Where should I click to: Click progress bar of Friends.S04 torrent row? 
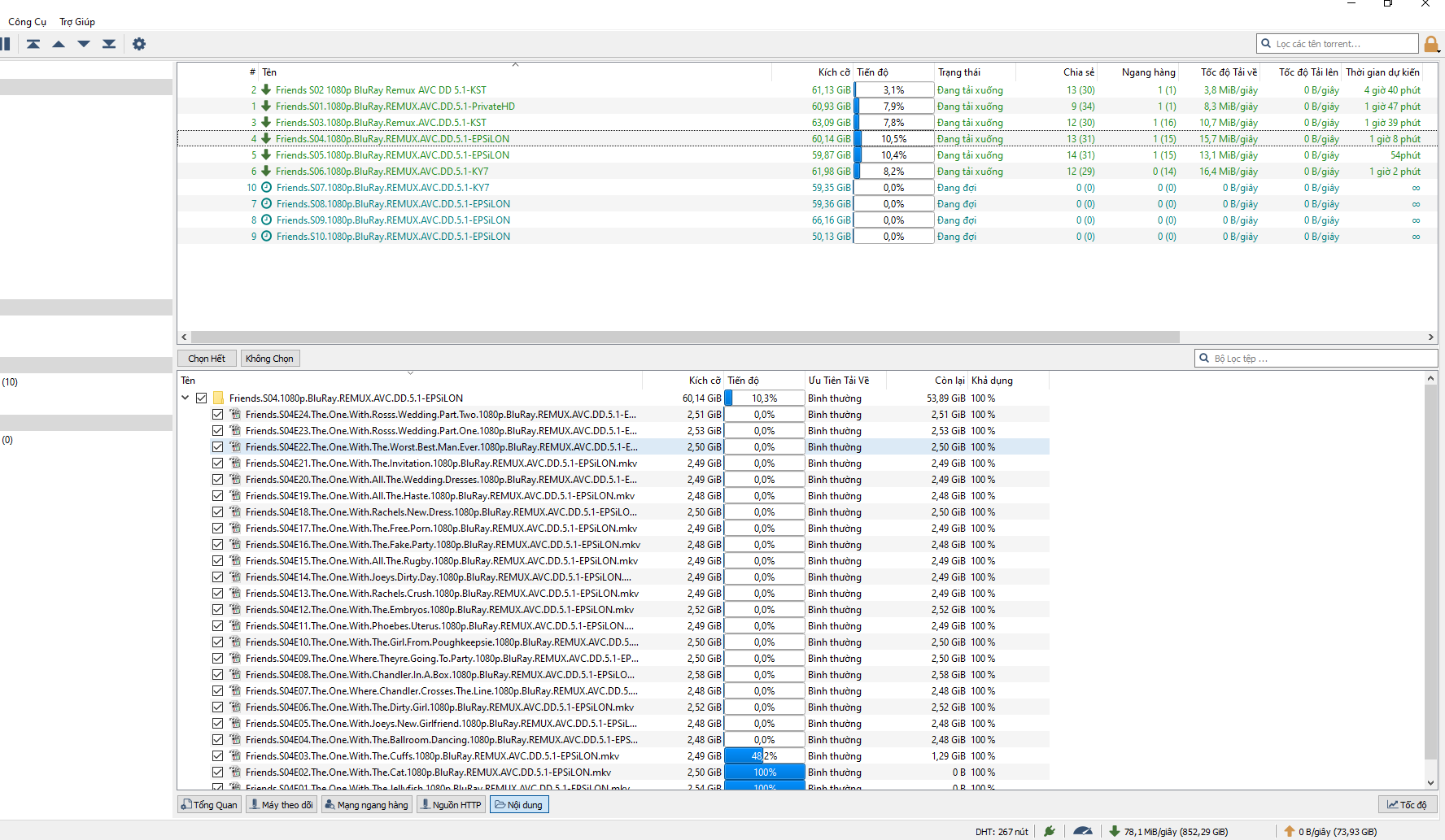point(893,138)
